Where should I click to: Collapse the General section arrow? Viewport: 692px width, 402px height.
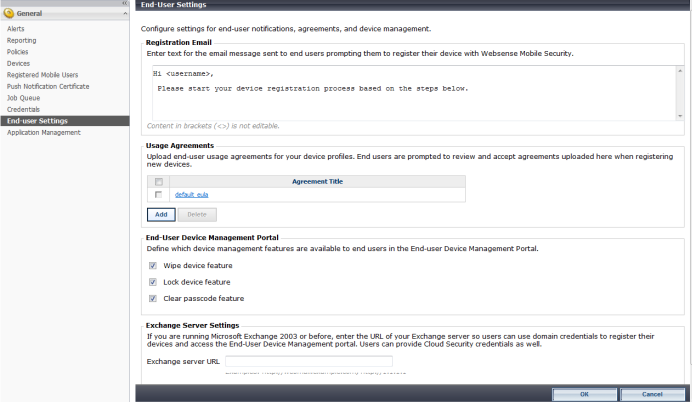(x=125, y=14)
